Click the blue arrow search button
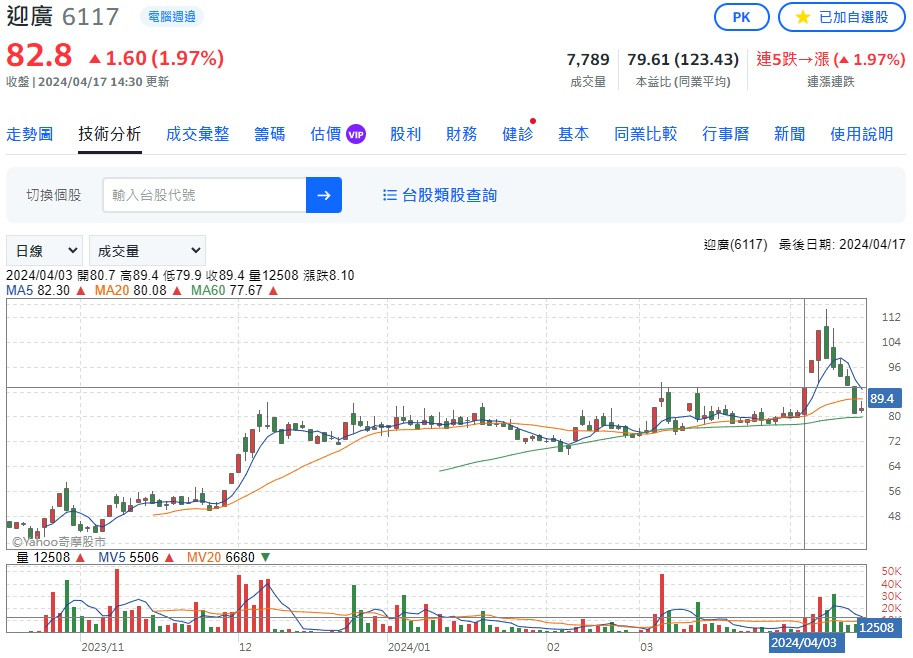This screenshot has height=658, width=913. 324,195
